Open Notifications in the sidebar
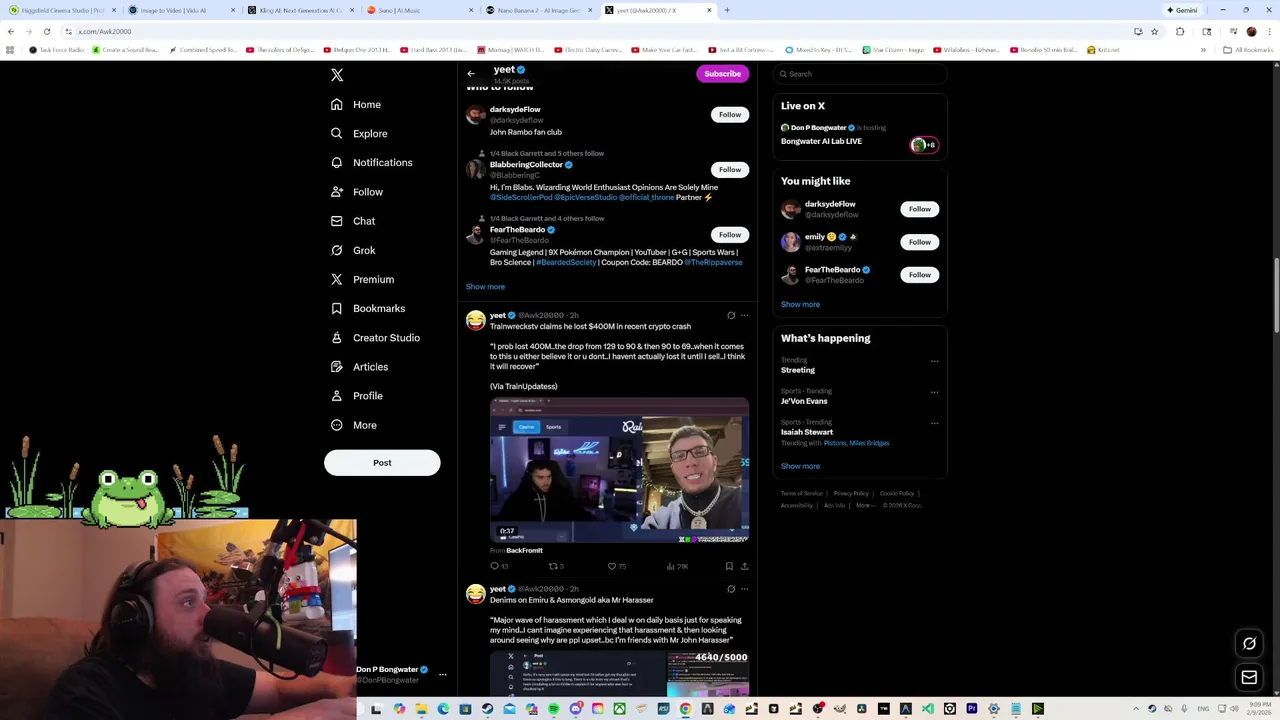The height and width of the screenshot is (720, 1280). pyautogui.click(x=371, y=162)
